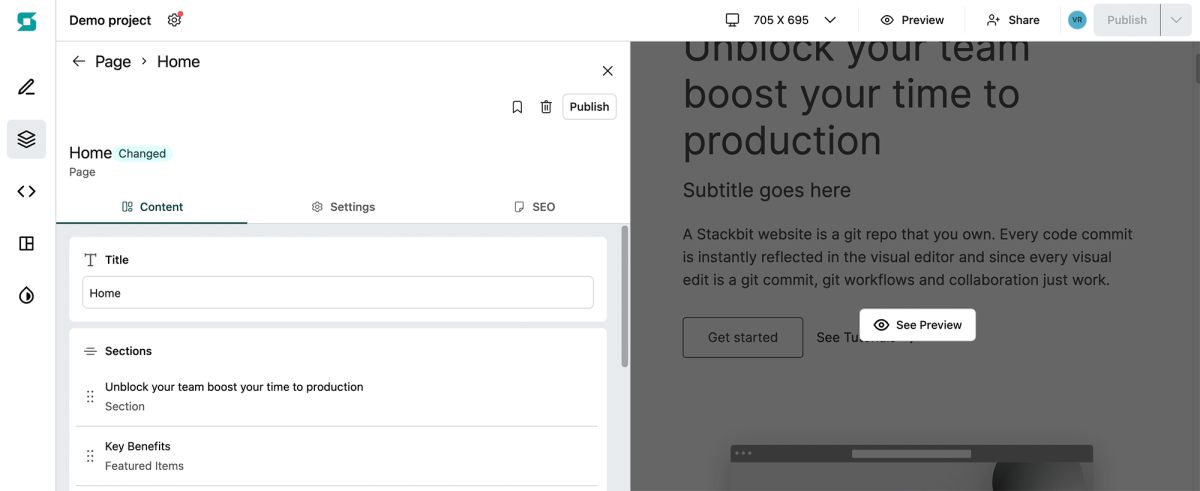
Task: Switch to the Content tab
Action: [152, 207]
